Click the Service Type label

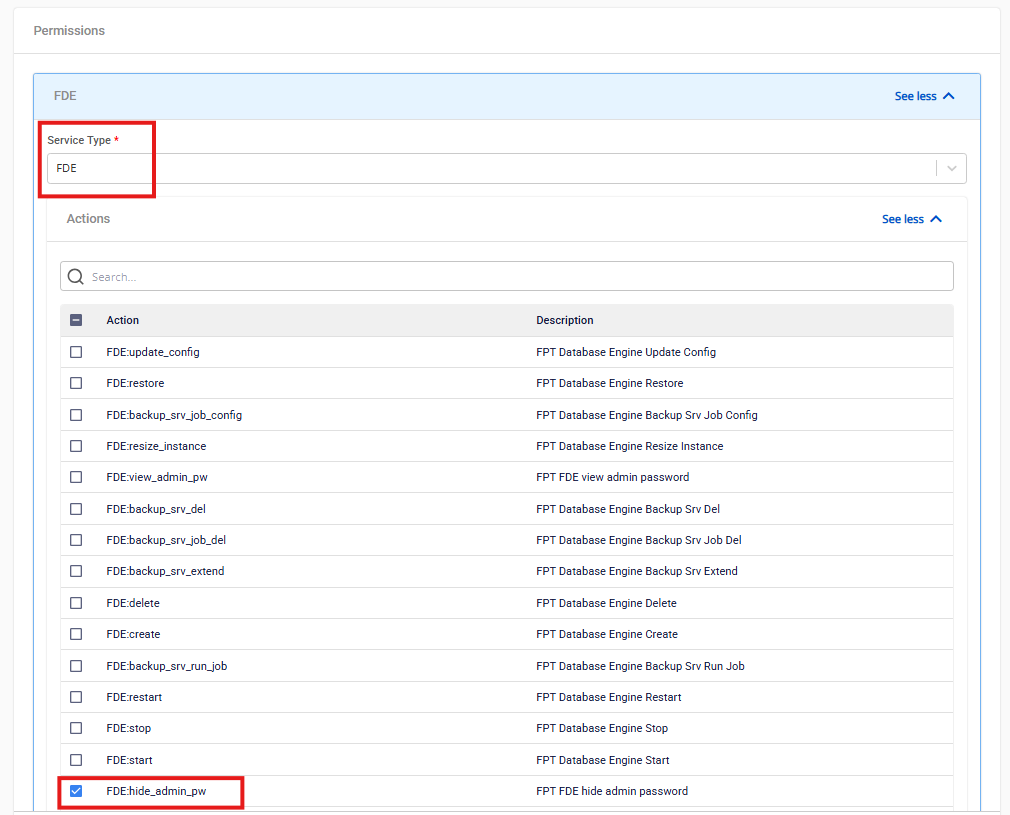pos(79,140)
